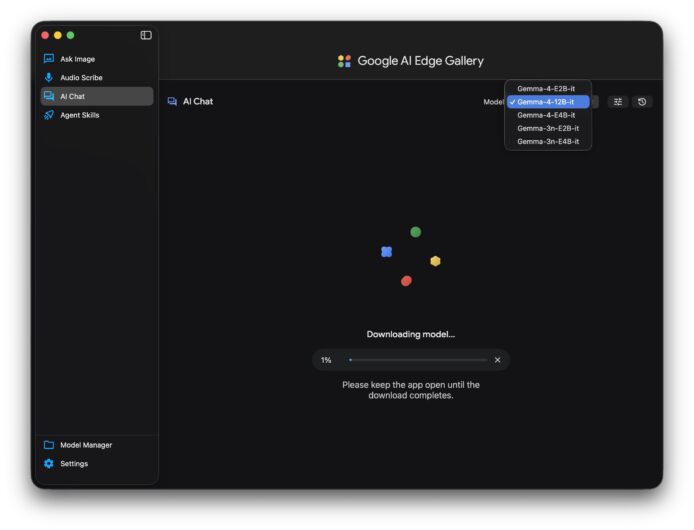
Task: Click the yellow hexagon loading shape
Action: (x=436, y=261)
